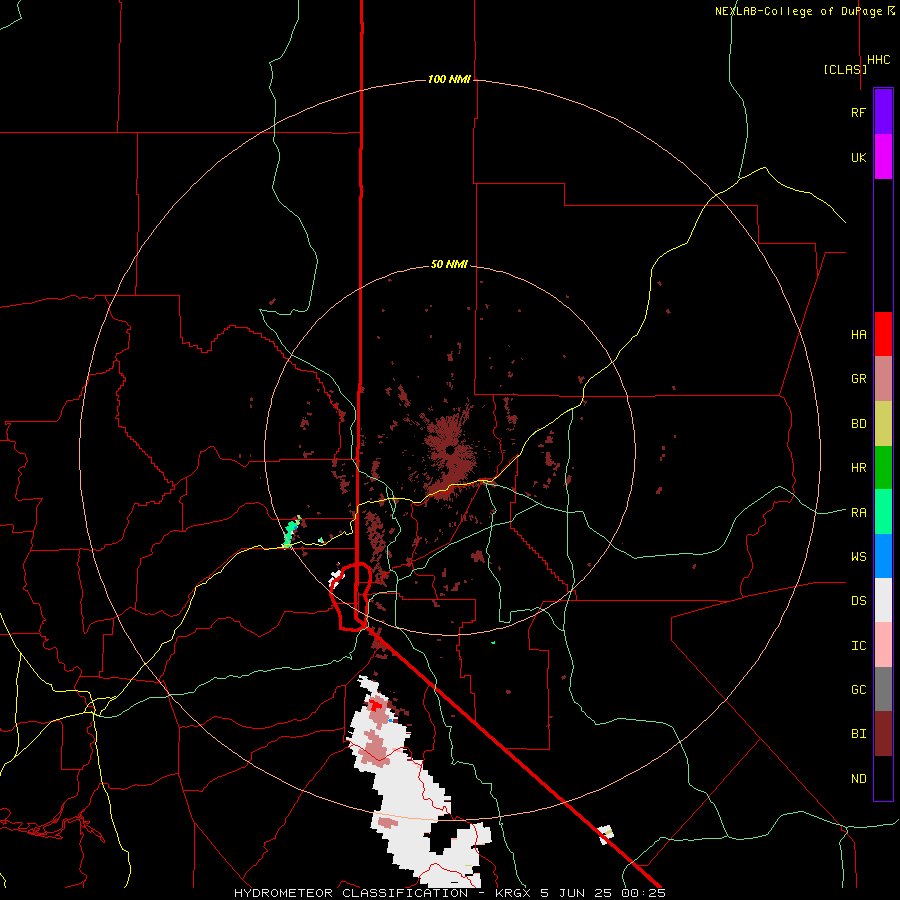Click the radar site center cone
900x900 pixels.
[x=451, y=451]
